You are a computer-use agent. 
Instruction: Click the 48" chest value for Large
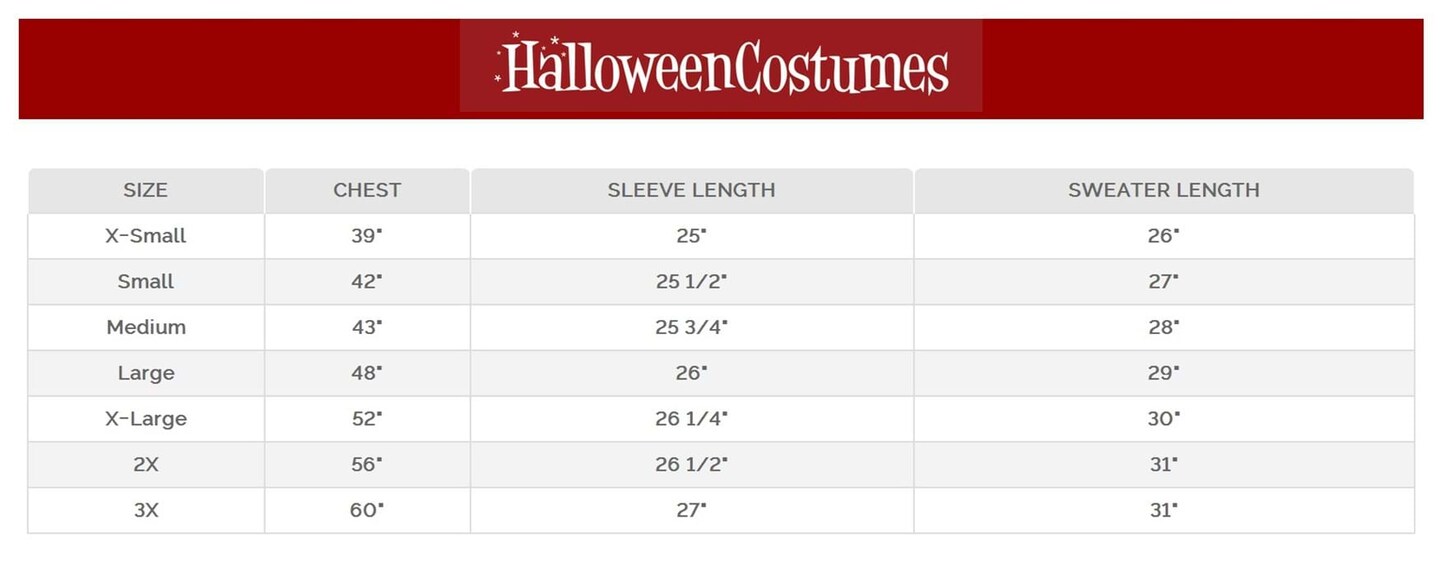point(366,373)
